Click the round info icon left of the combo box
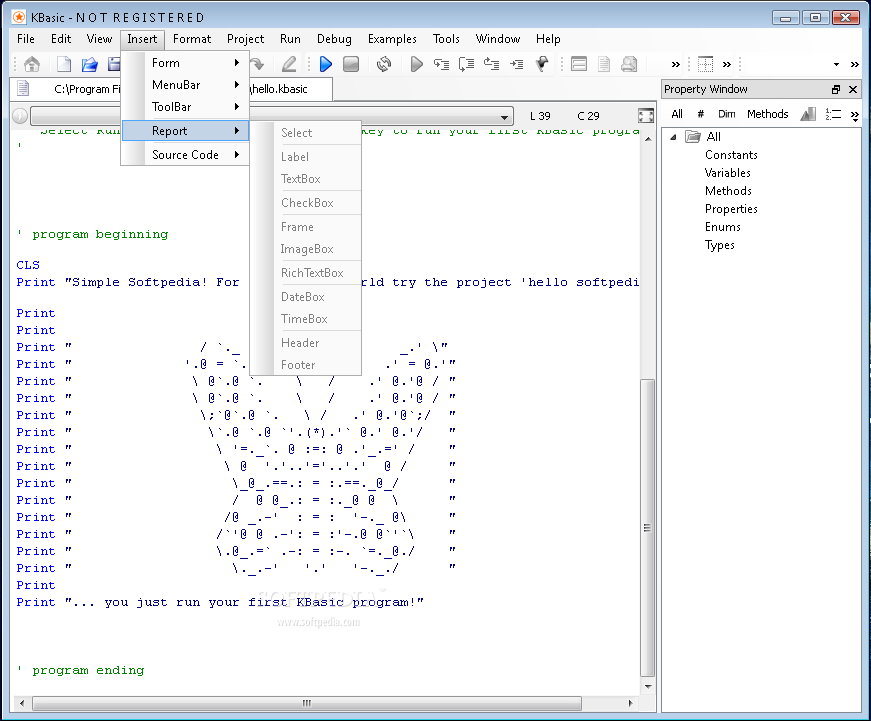 20,116
